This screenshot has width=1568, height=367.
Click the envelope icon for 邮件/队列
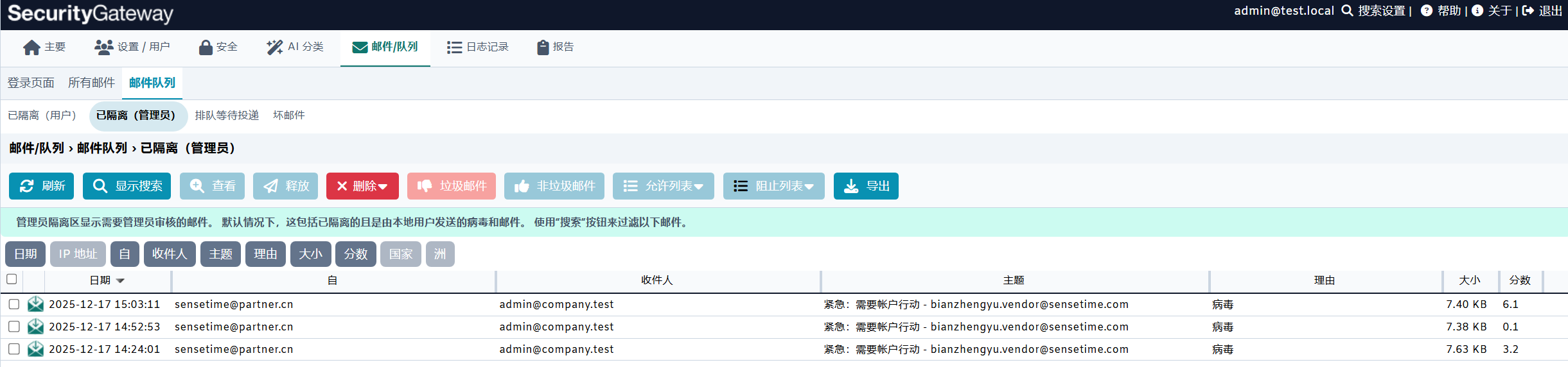[x=360, y=47]
